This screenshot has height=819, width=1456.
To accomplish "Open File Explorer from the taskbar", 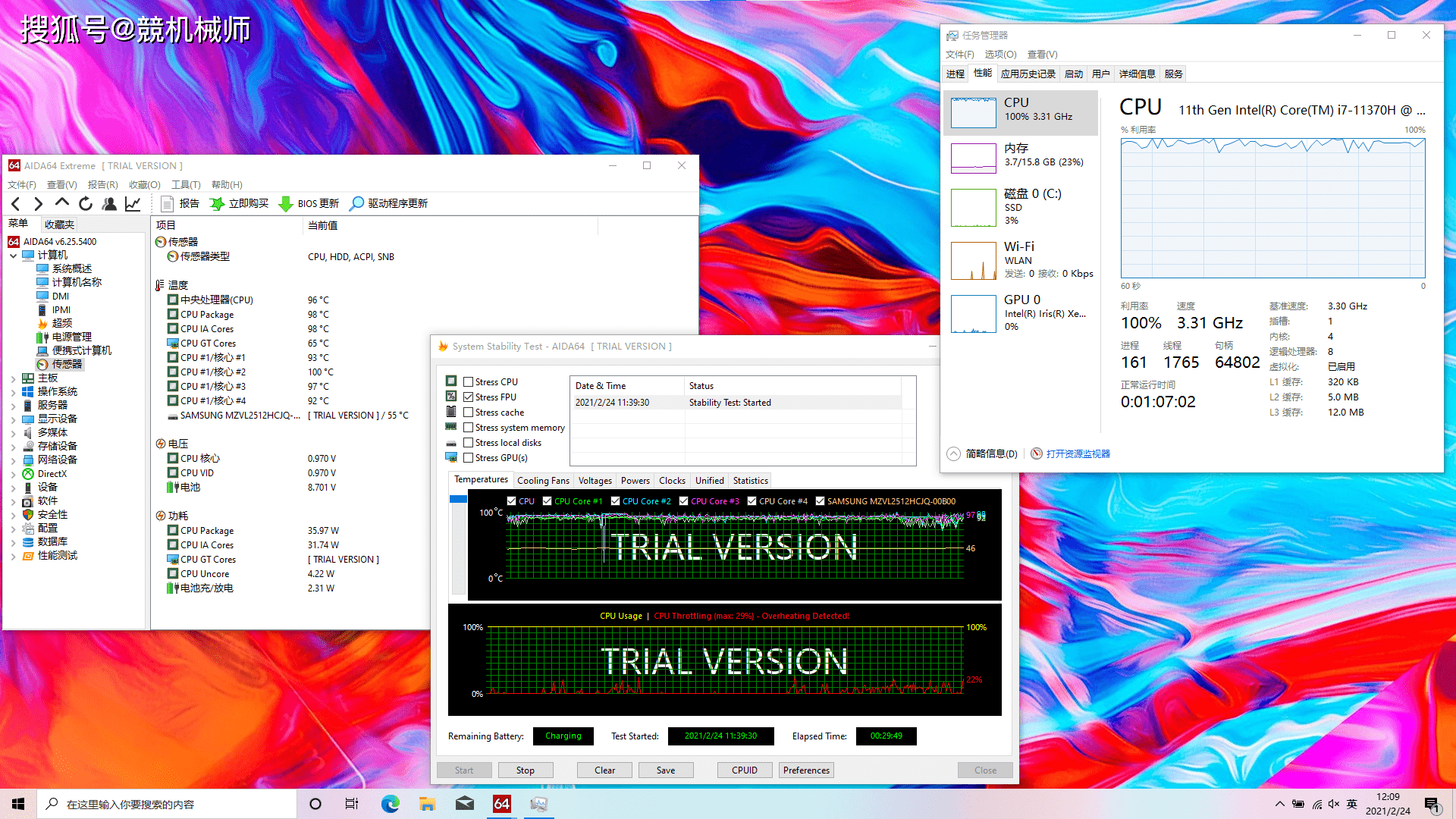I will [427, 804].
